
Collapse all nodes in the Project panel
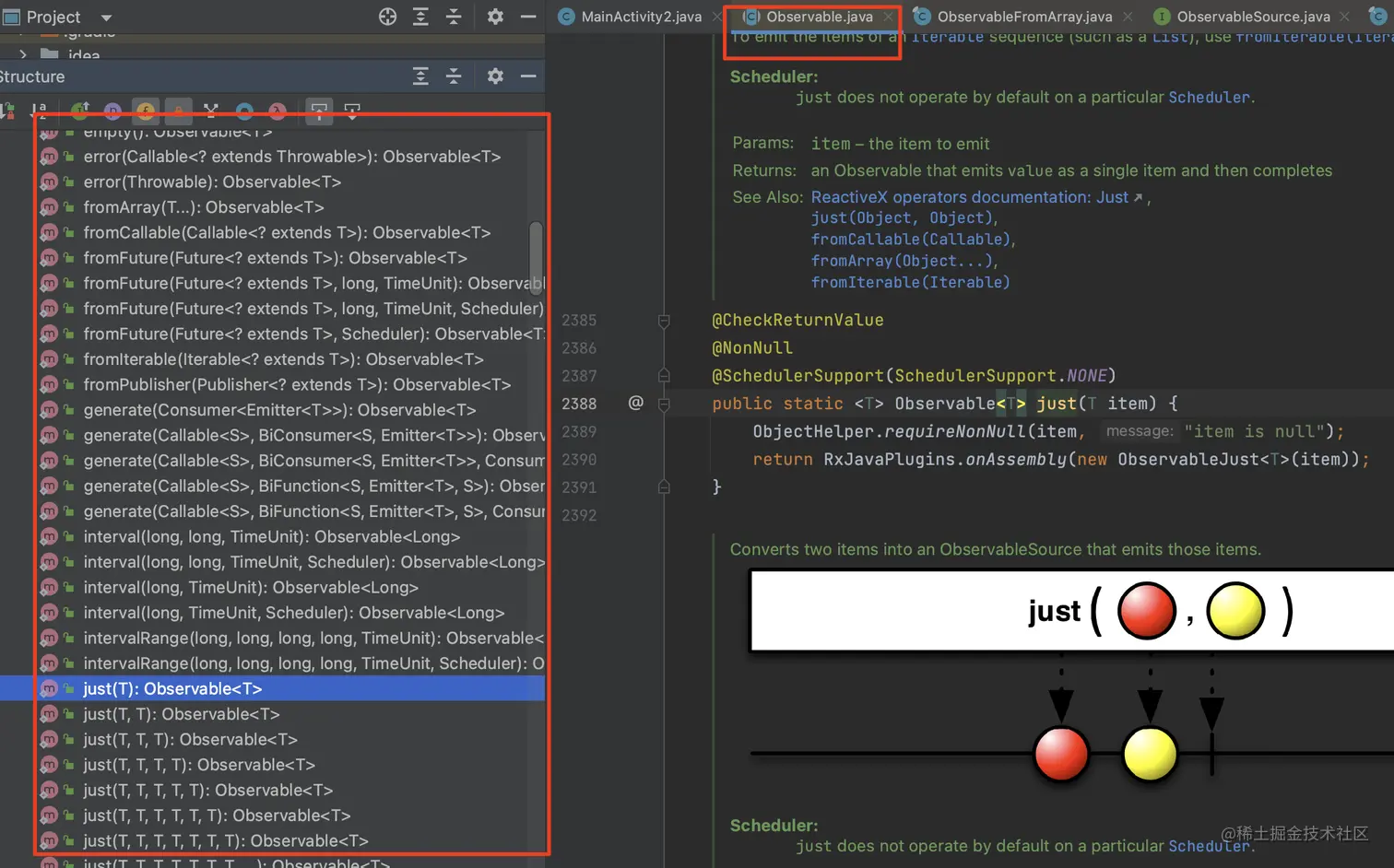(454, 17)
